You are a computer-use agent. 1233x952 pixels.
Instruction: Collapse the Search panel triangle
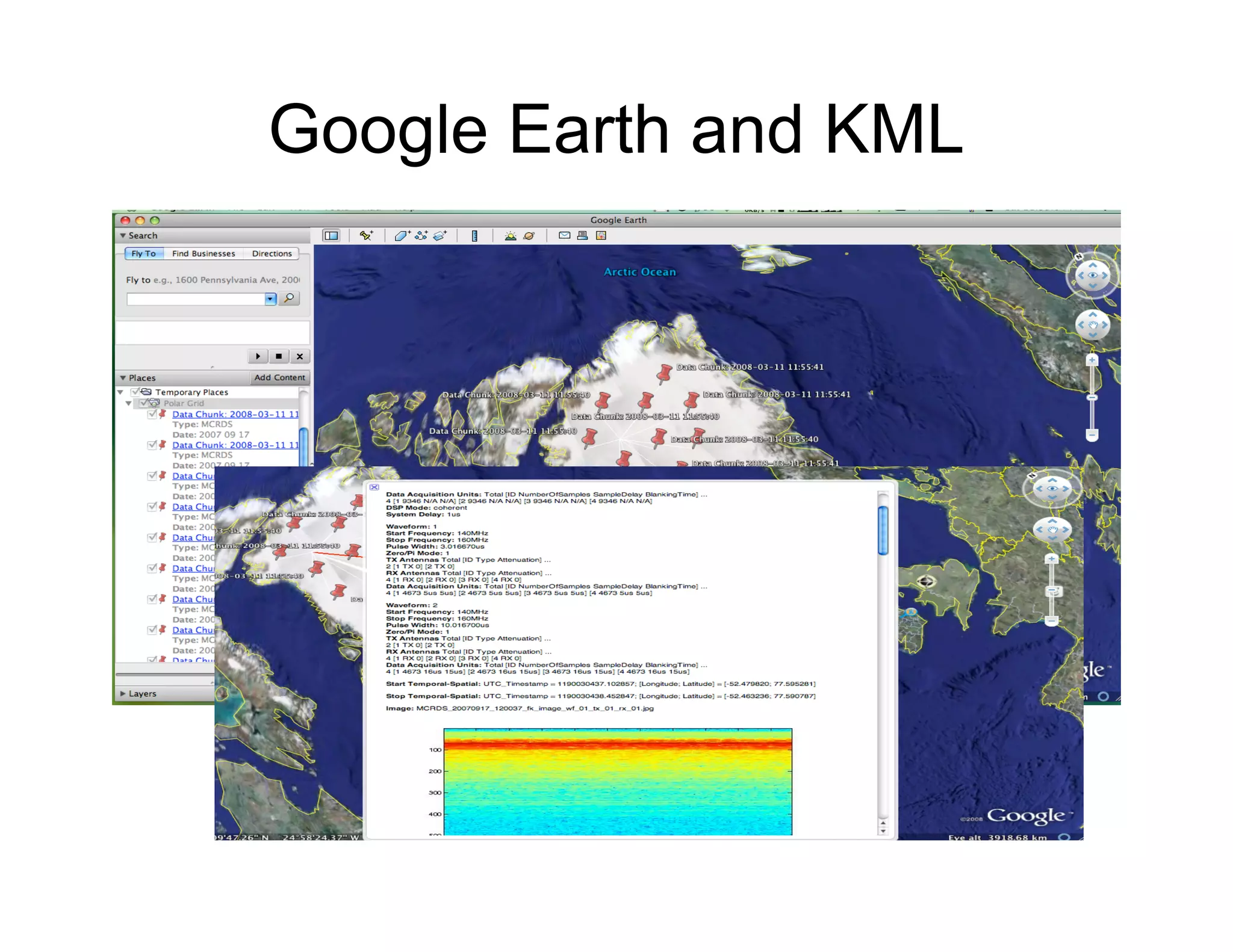[123, 236]
